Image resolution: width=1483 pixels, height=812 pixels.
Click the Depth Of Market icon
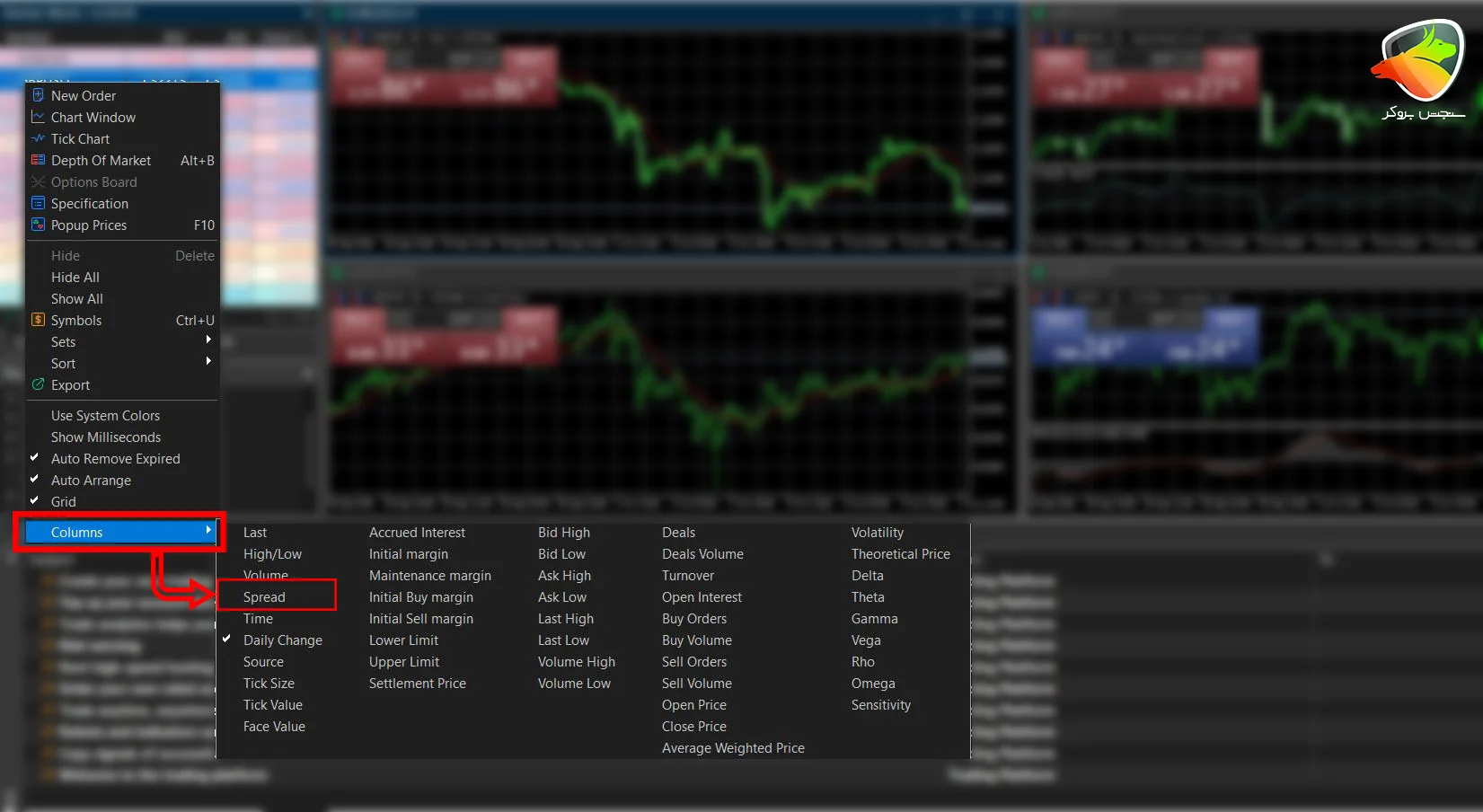[x=38, y=160]
